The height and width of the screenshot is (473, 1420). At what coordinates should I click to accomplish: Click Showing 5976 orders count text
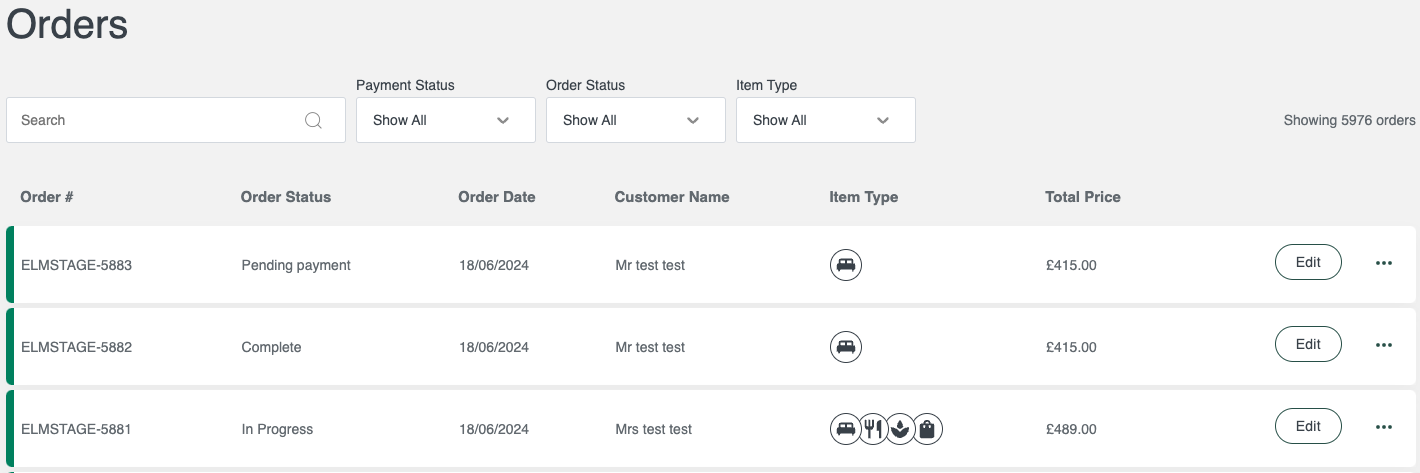coord(1350,120)
